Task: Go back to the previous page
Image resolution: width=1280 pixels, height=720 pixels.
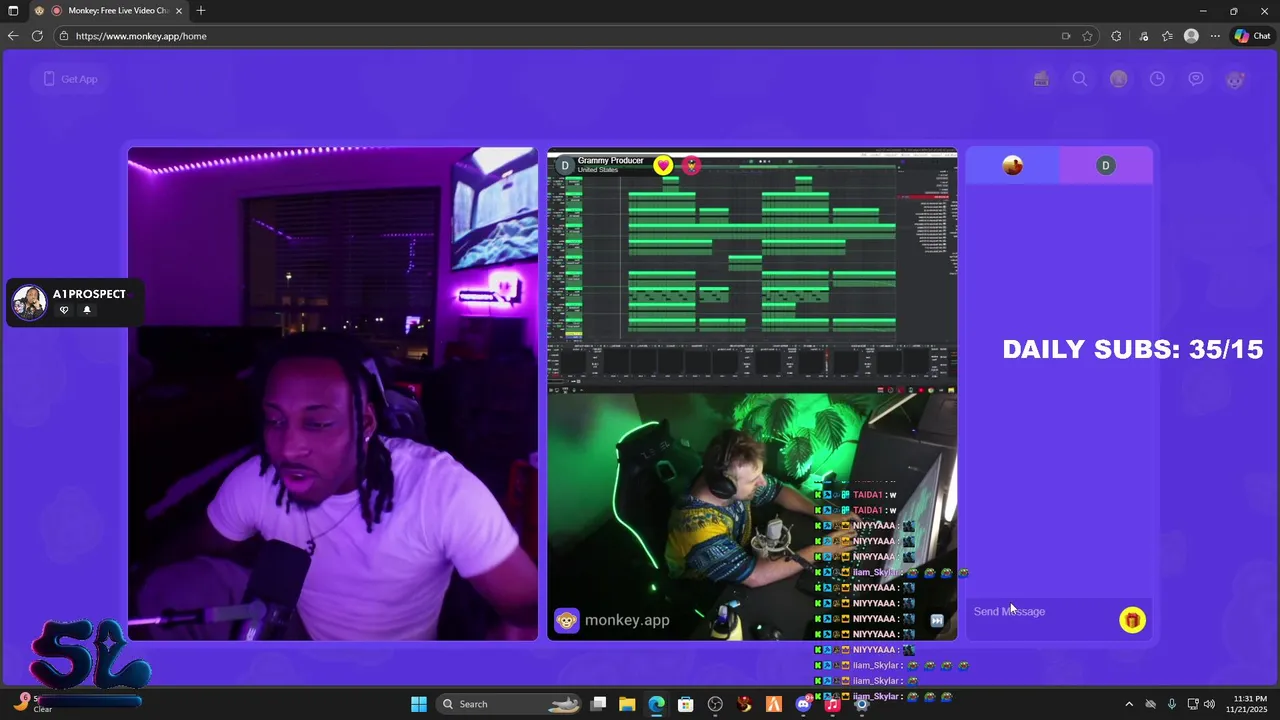Action: point(13,36)
